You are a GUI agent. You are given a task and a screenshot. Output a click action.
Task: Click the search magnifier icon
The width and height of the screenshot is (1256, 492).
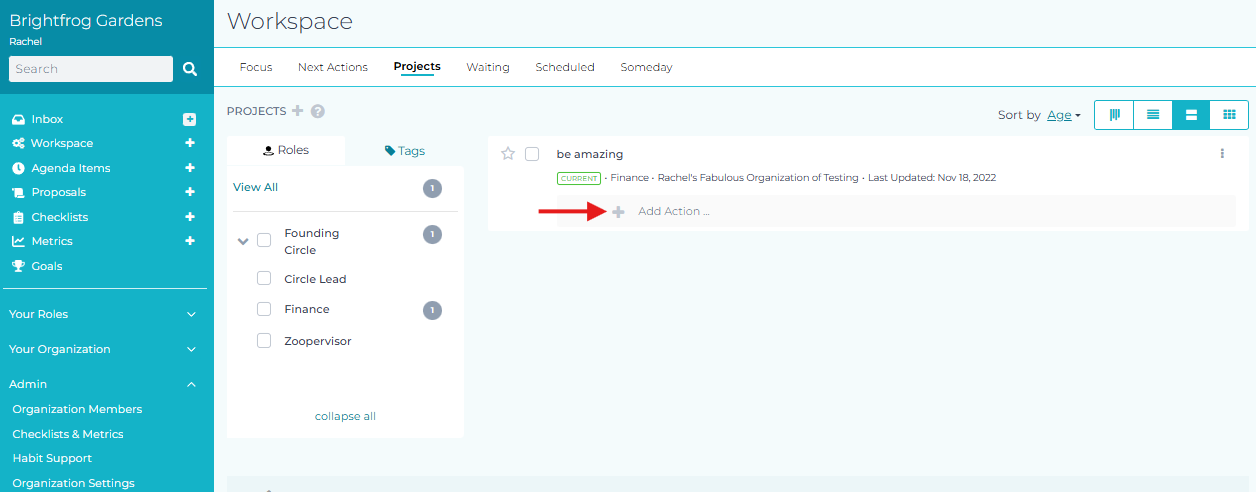click(190, 69)
